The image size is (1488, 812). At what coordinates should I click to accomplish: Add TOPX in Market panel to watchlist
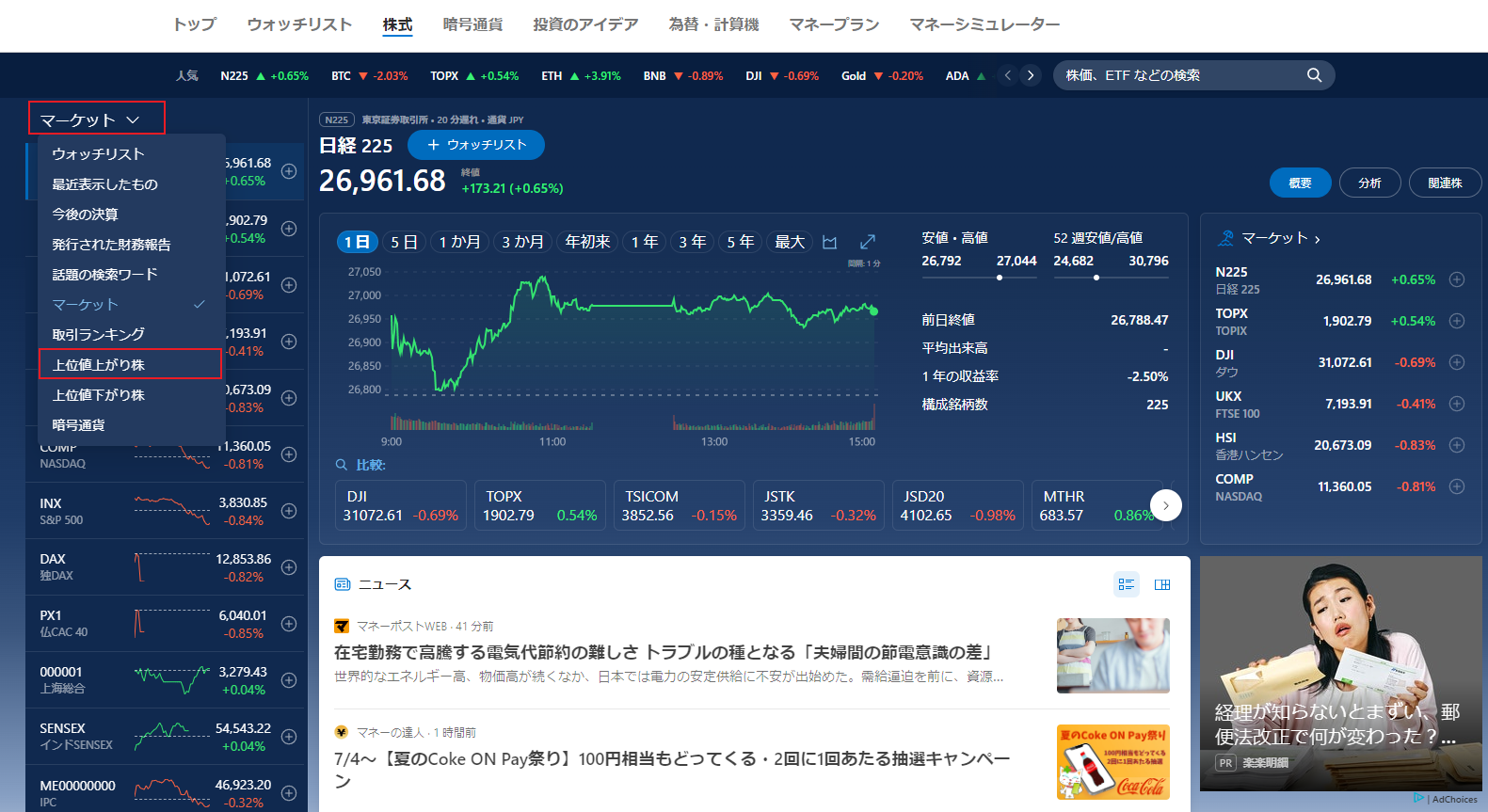pos(1457,321)
